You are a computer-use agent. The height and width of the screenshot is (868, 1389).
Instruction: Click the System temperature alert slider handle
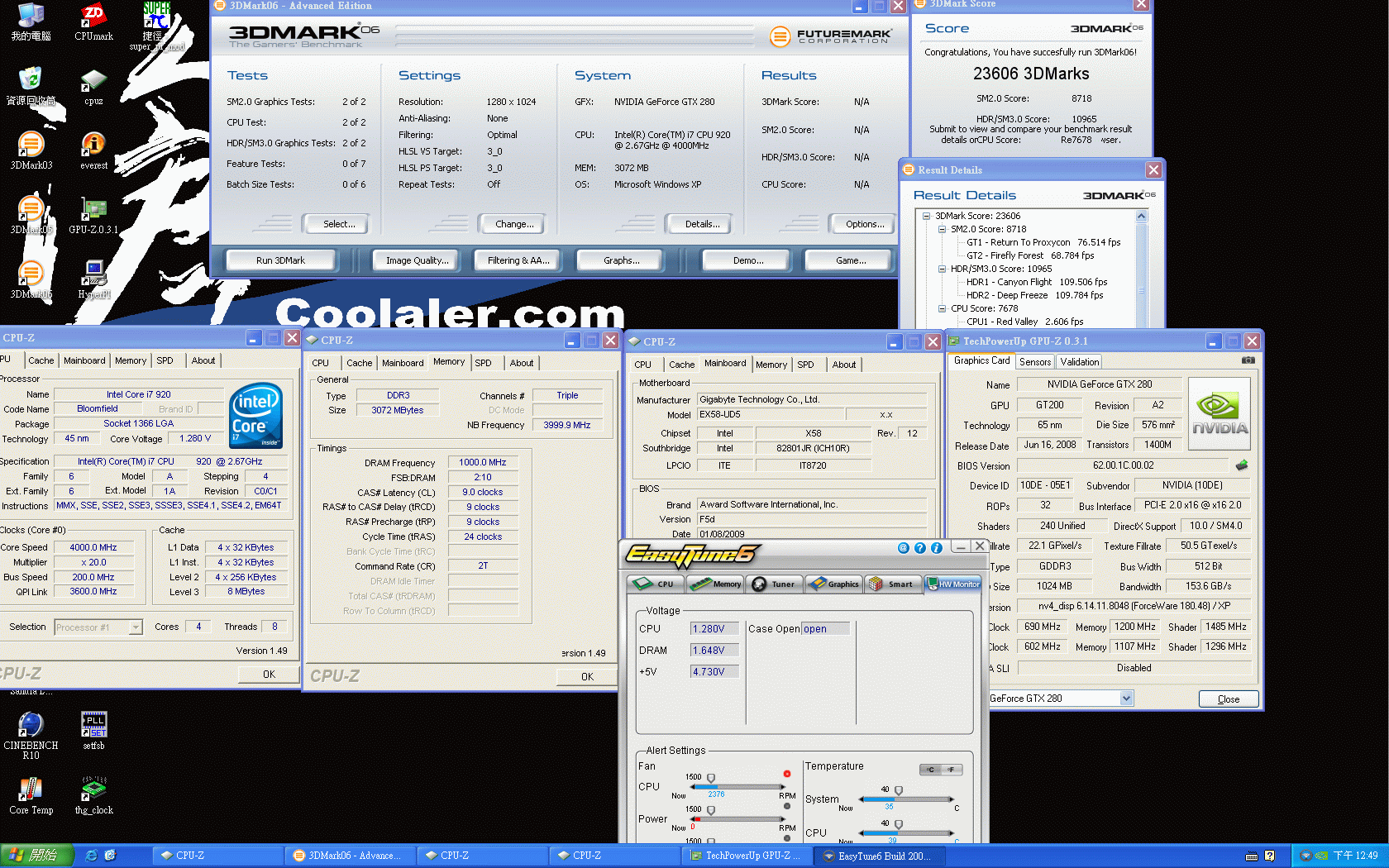(x=899, y=790)
